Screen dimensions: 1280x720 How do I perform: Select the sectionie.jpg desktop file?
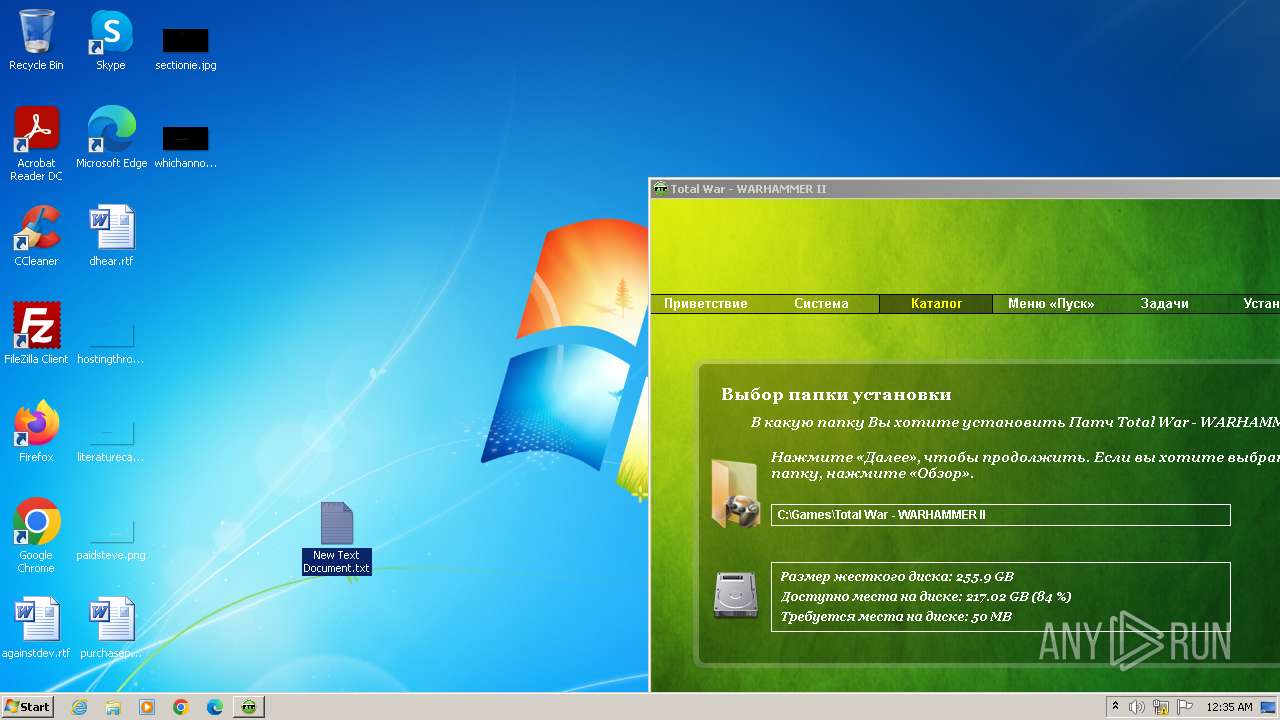coord(186,48)
